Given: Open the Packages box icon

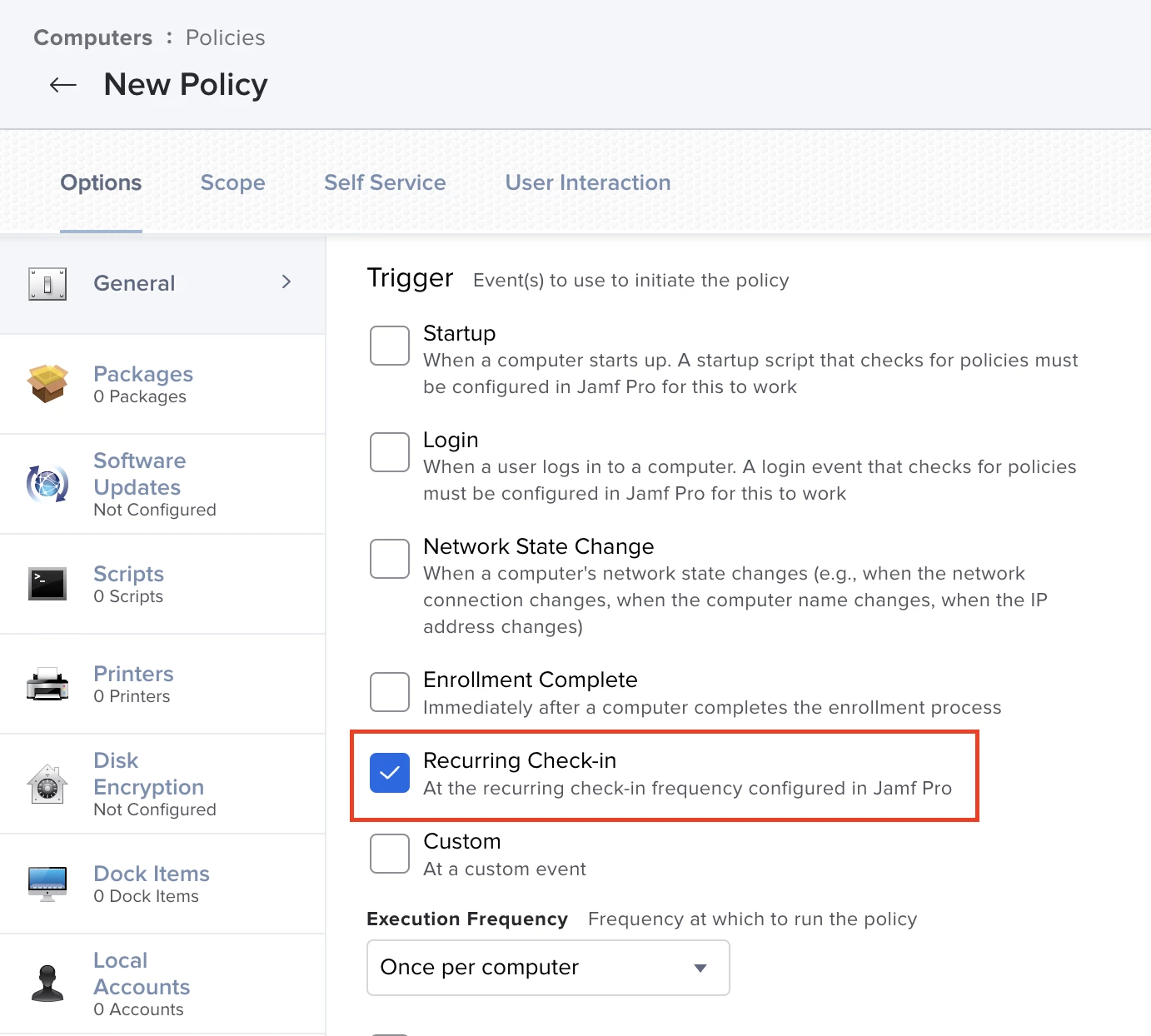Looking at the screenshot, I should (47, 383).
